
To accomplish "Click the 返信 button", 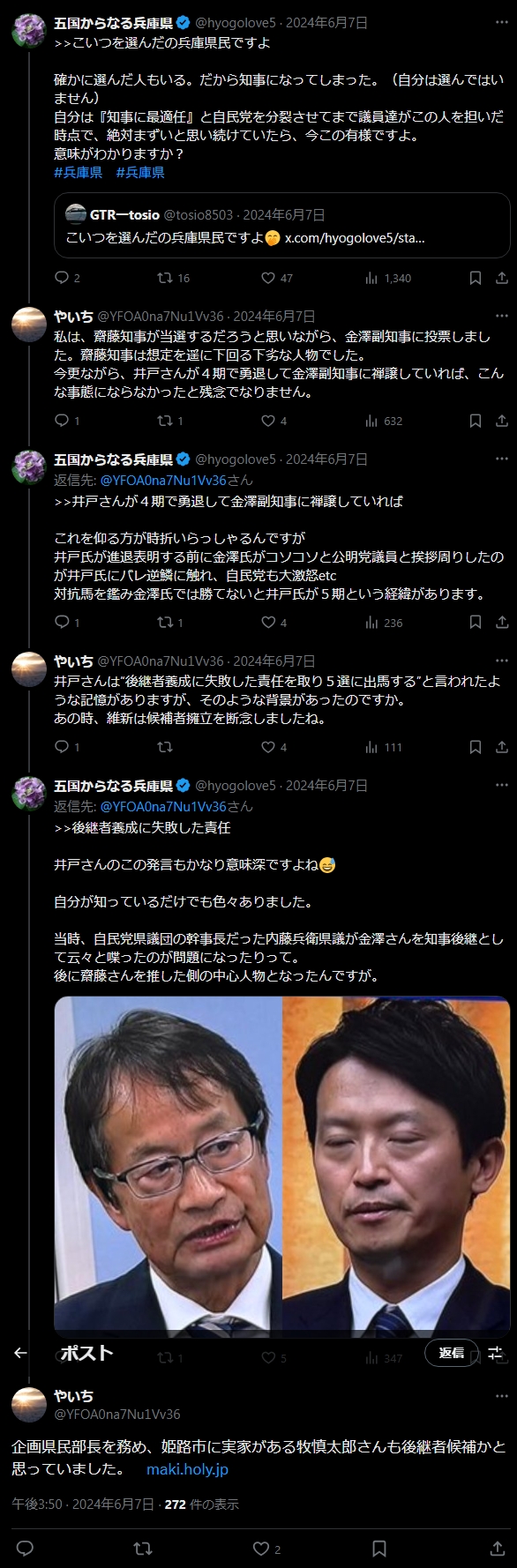I will coord(452,1353).
